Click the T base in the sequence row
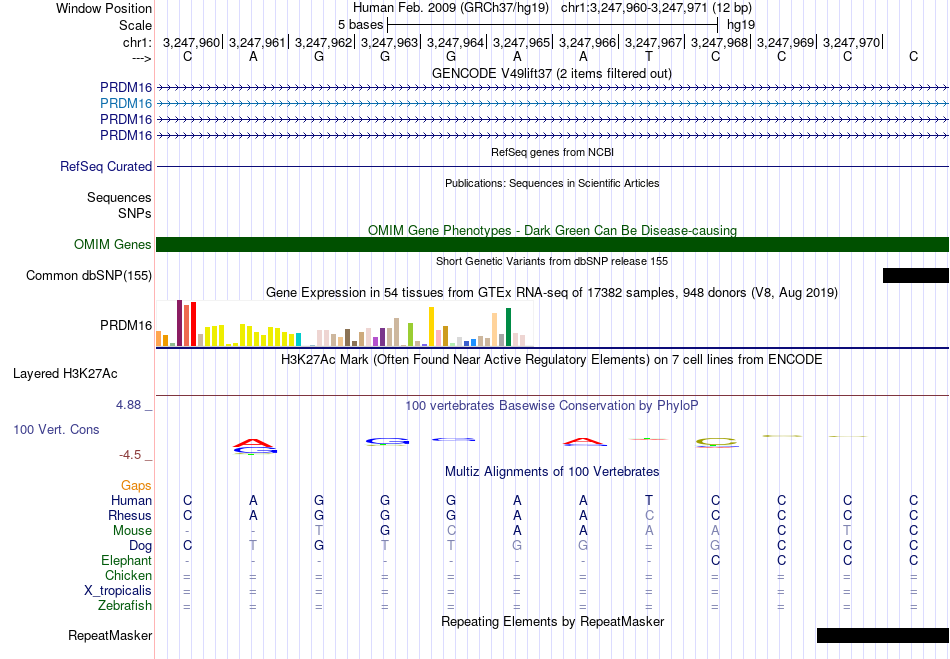The image size is (950, 659). coord(649,56)
